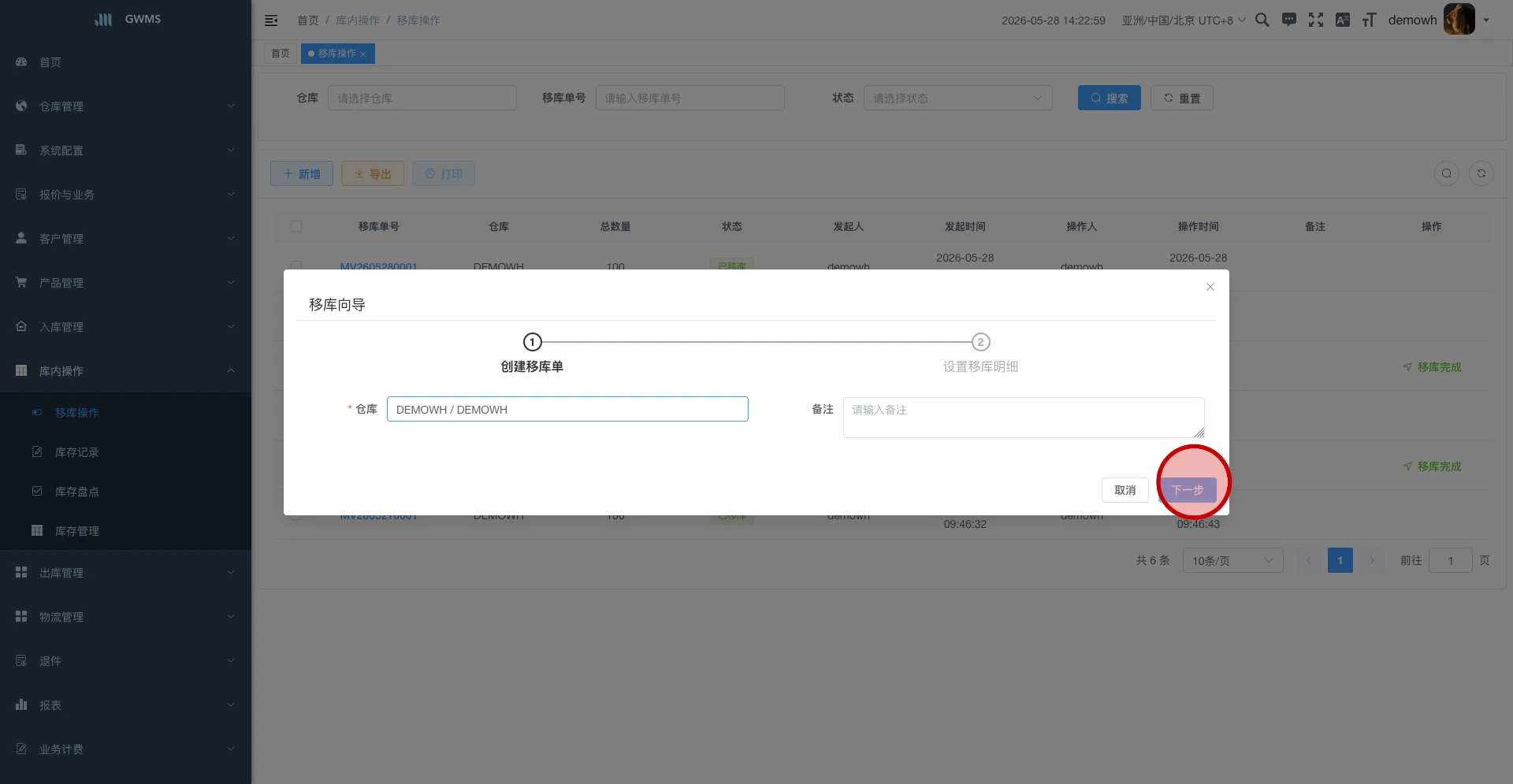Click the GWMS logo icon
The width and height of the screenshot is (1513, 784).
103,19
